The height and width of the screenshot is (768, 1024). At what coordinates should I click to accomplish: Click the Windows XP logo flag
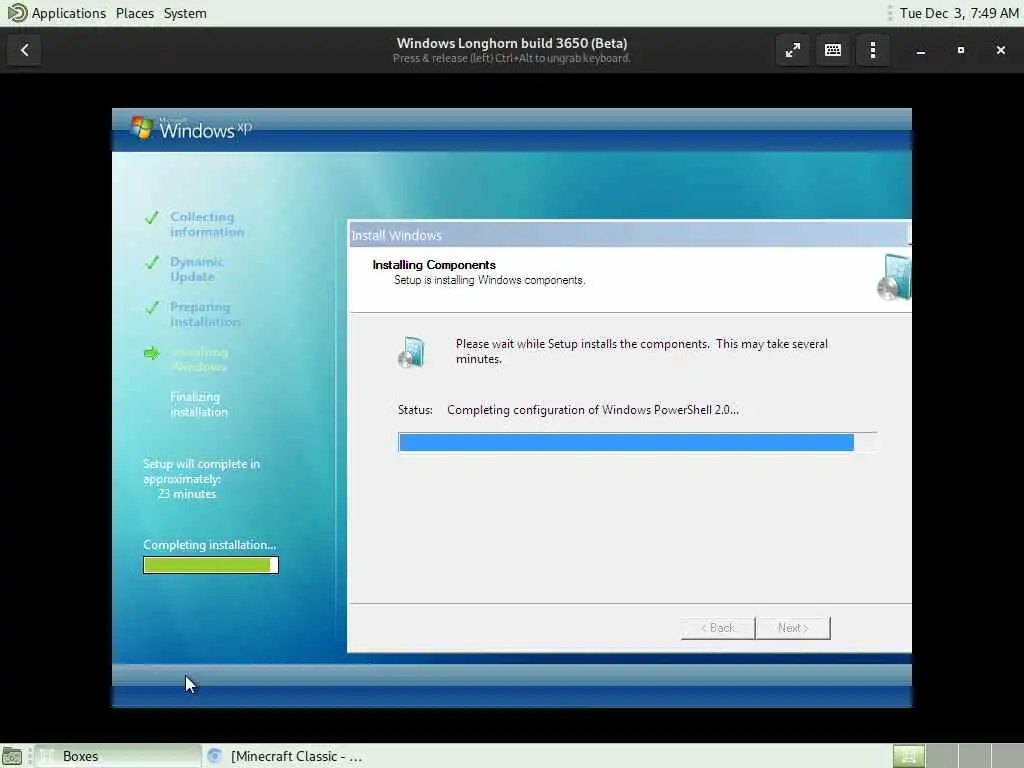pos(142,127)
